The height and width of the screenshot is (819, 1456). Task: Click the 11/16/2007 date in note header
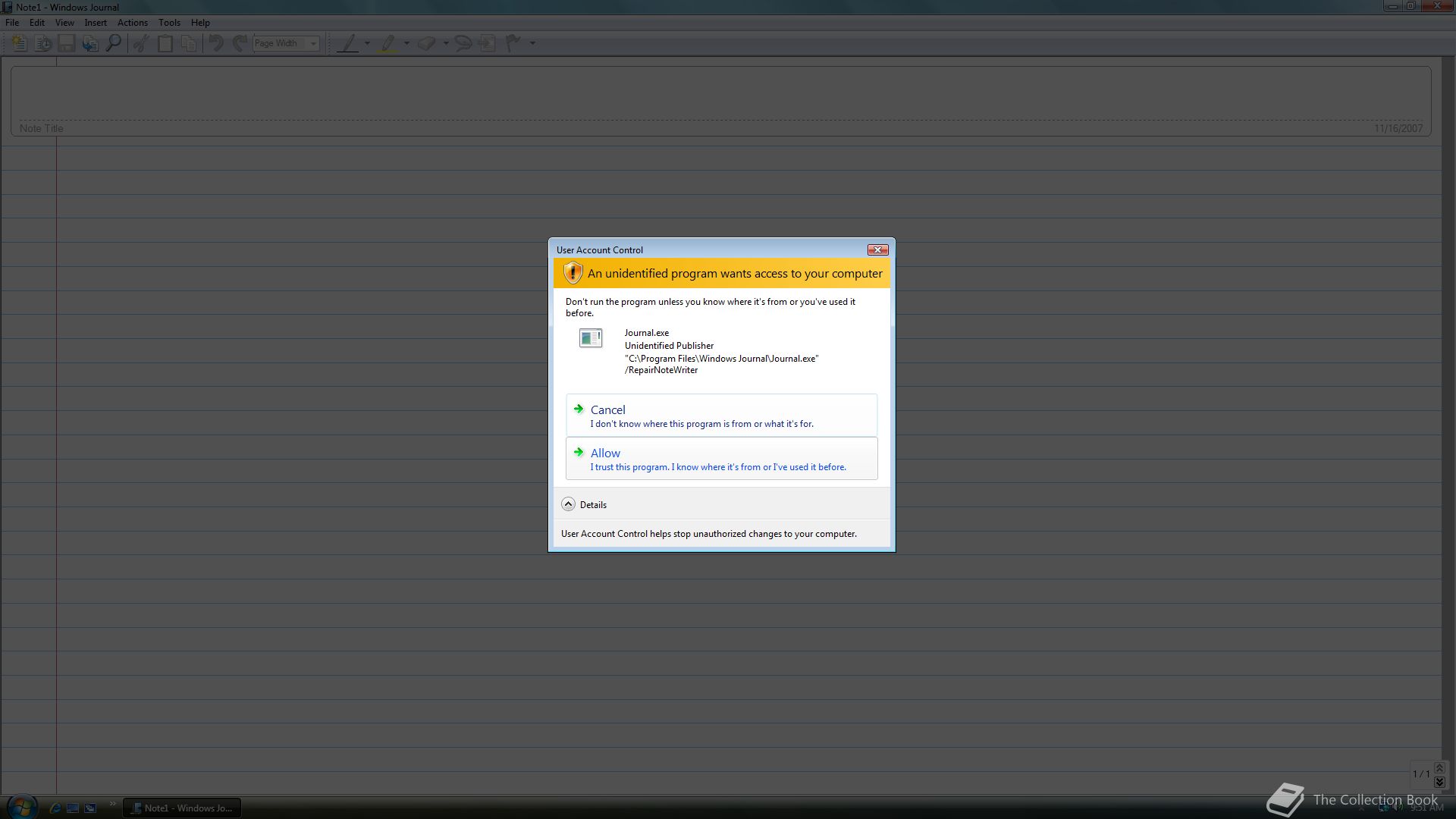pyautogui.click(x=1398, y=128)
